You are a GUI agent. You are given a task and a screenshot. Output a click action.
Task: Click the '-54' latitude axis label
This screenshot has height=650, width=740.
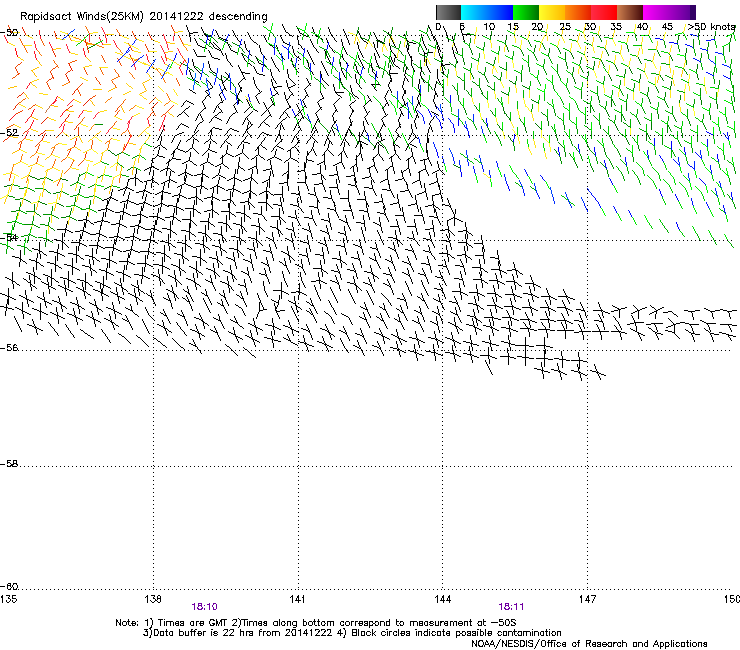click(9, 237)
